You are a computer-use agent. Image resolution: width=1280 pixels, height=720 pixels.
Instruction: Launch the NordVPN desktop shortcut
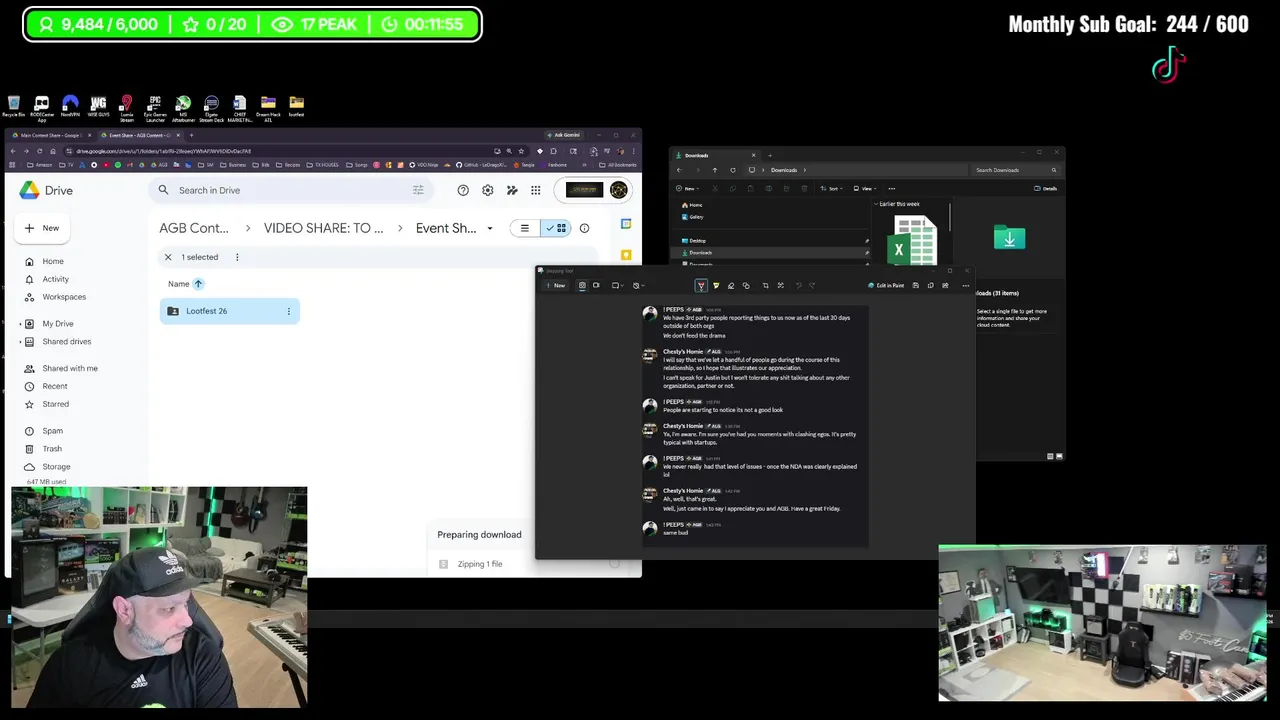70,107
